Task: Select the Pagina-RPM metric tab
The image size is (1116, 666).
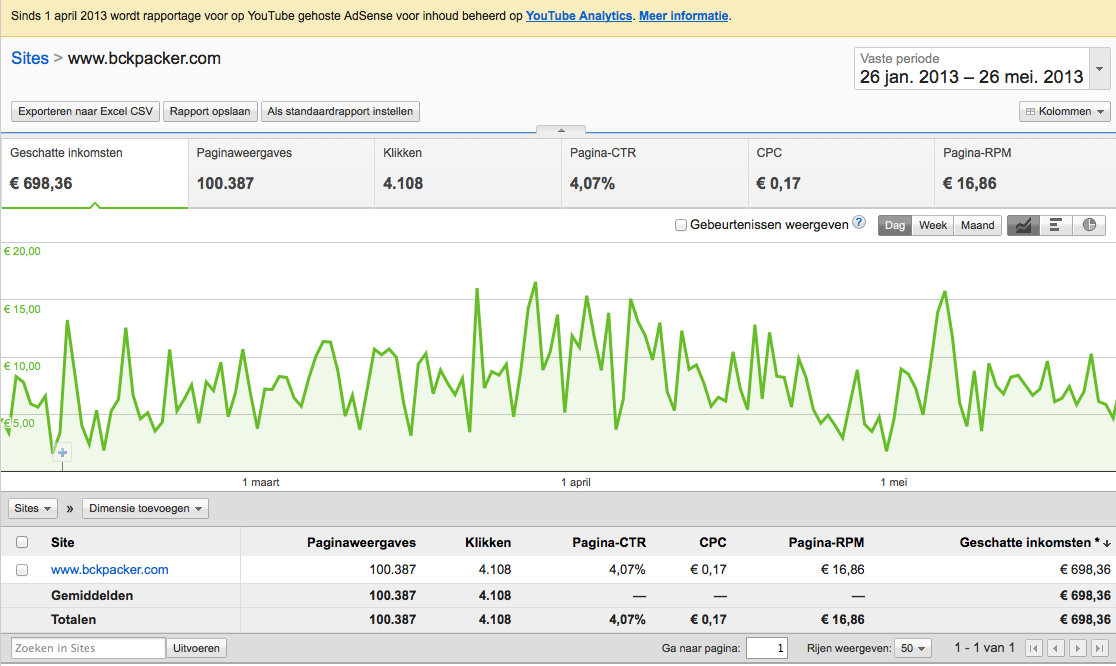Action: [1025, 173]
